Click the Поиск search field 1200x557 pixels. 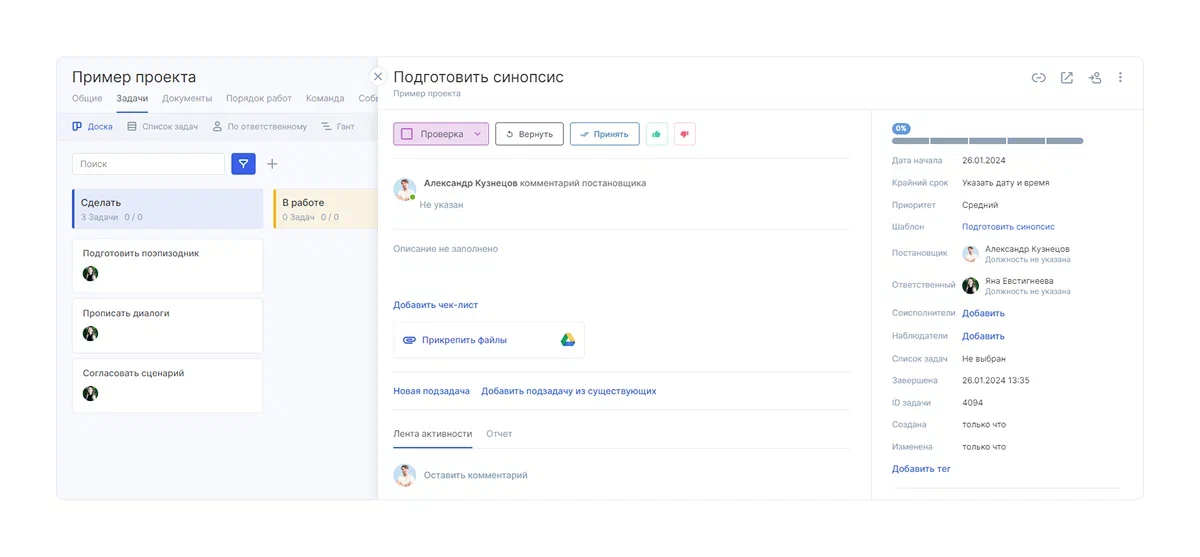click(148, 164)
